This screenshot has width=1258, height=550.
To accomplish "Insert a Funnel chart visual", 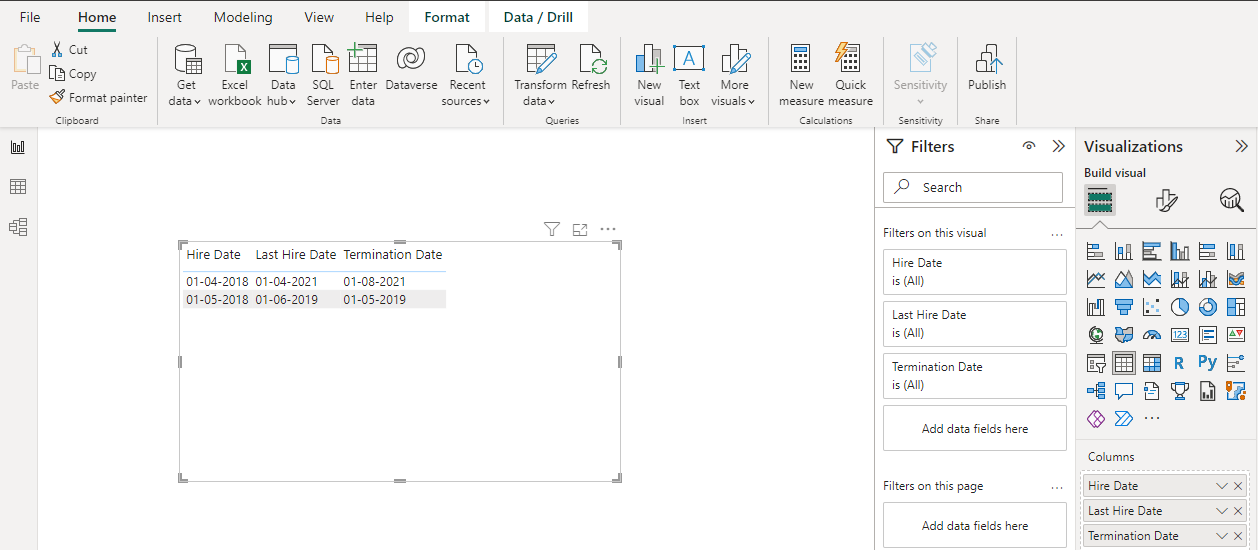I will click(1123, 307).
